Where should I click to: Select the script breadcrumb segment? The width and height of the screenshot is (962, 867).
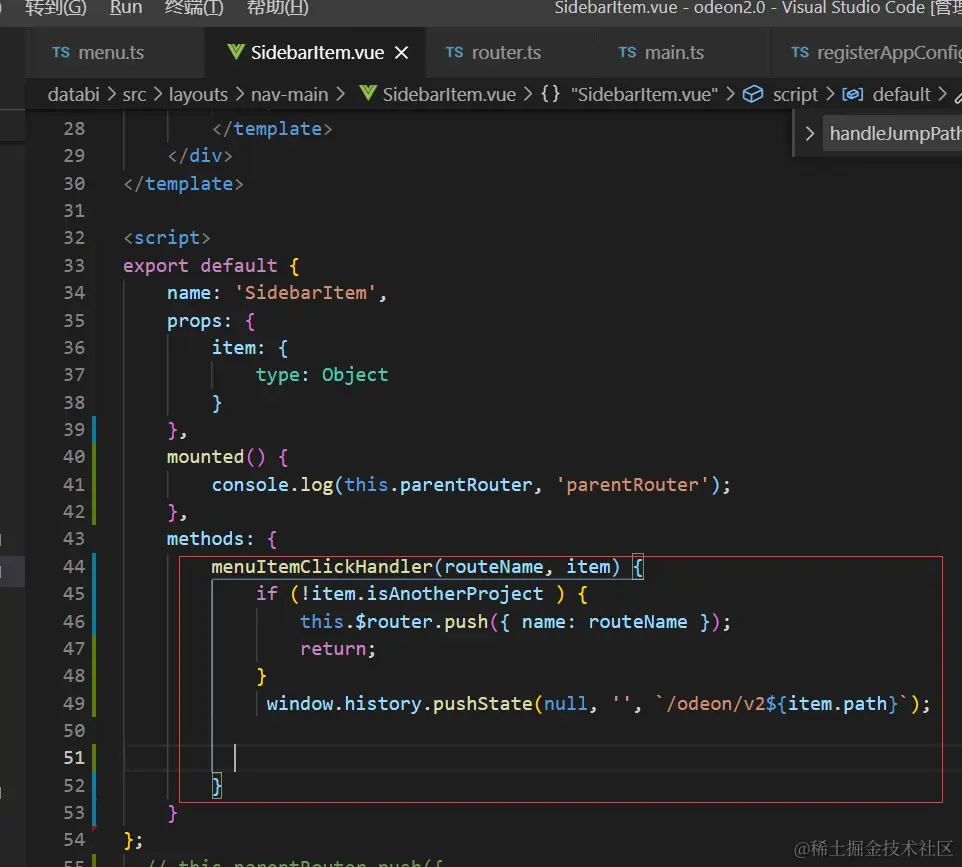click(795, 94)
